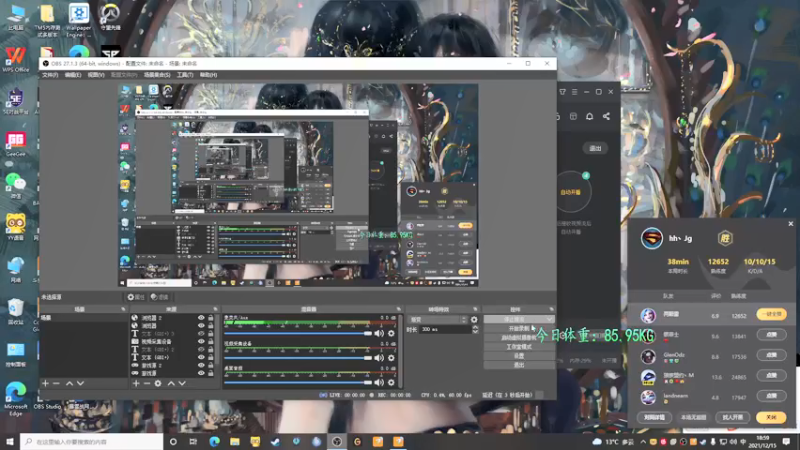Hide the video capture device source
The width and height of the screenshot is (800, 450).
pyautogui.click(x=201, y=342)
